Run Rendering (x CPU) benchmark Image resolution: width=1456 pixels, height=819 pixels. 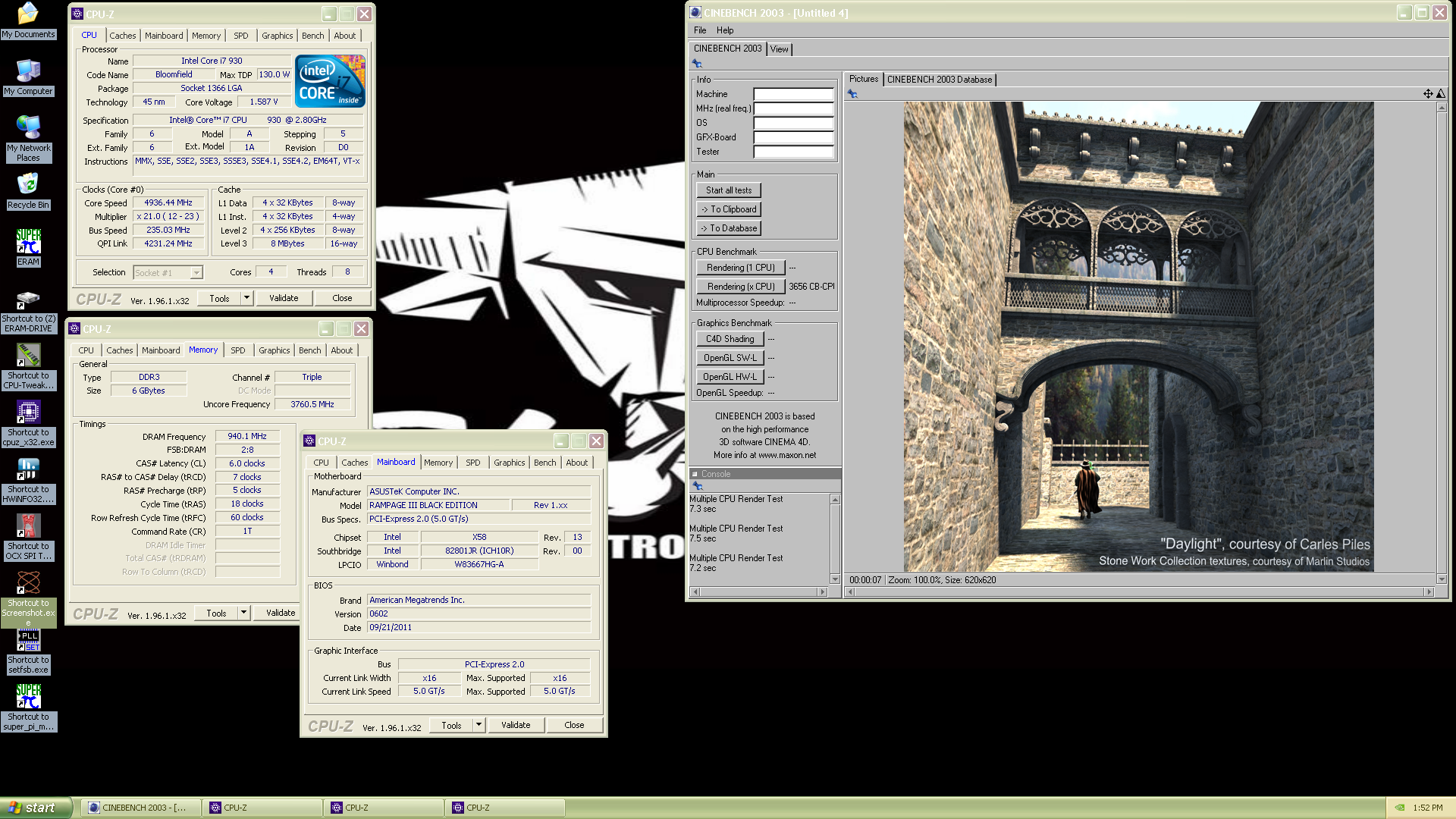pyautogui.click(x=740, y=287)
